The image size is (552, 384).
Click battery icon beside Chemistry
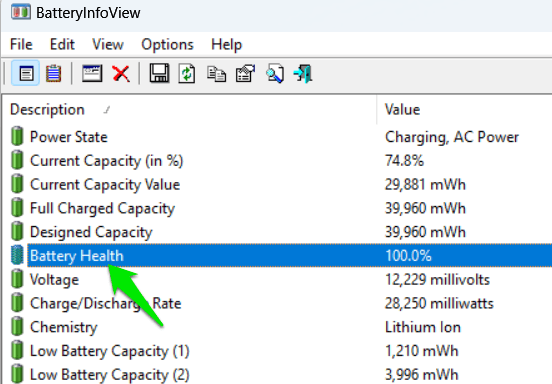pyautogui.click(x=17, y=326)
